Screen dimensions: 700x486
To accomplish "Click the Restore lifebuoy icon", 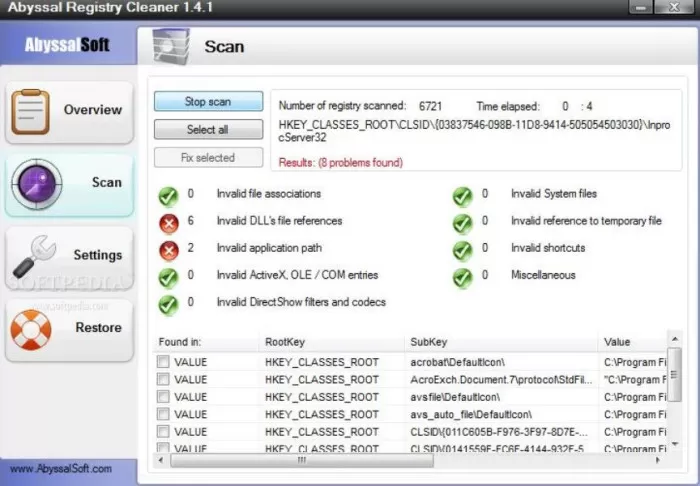I will point(30,330).
